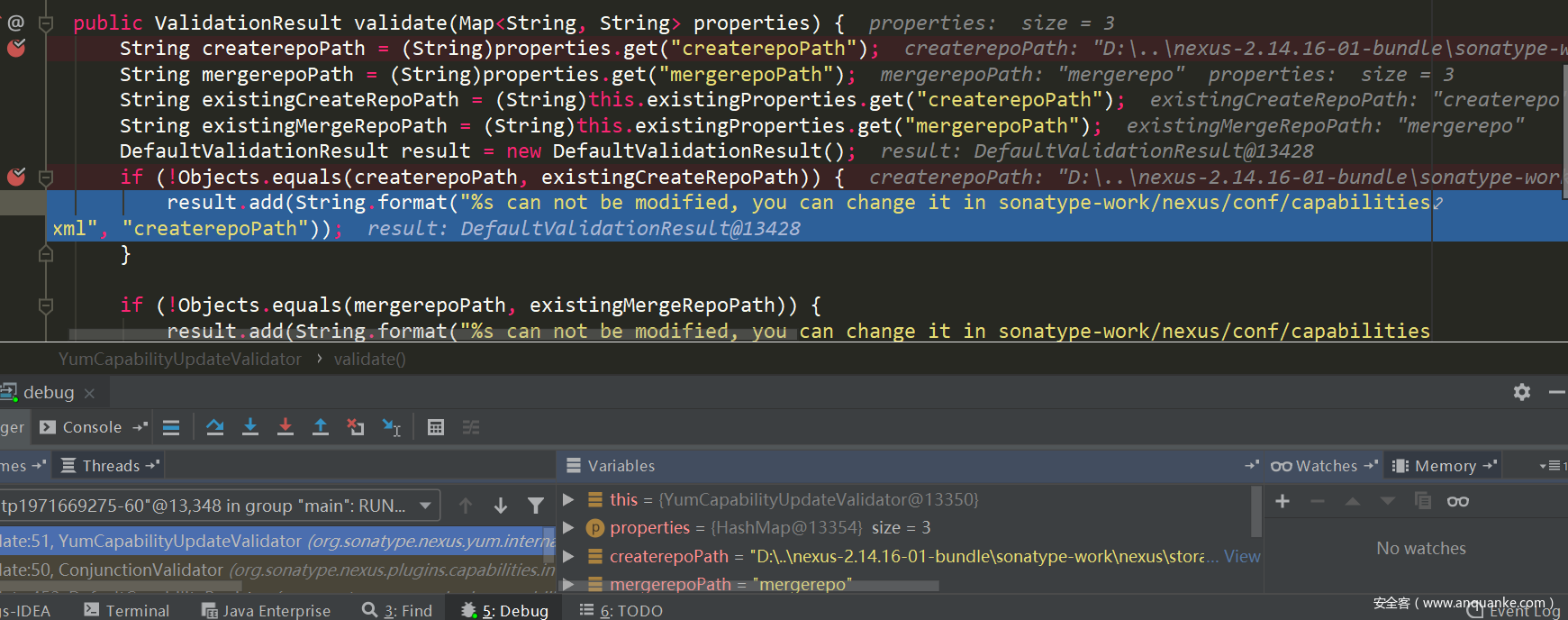The height and width of the screenshot is (620, 1568).
Task: Click the Drop Frame icon
Action: (x=356, y=427)
